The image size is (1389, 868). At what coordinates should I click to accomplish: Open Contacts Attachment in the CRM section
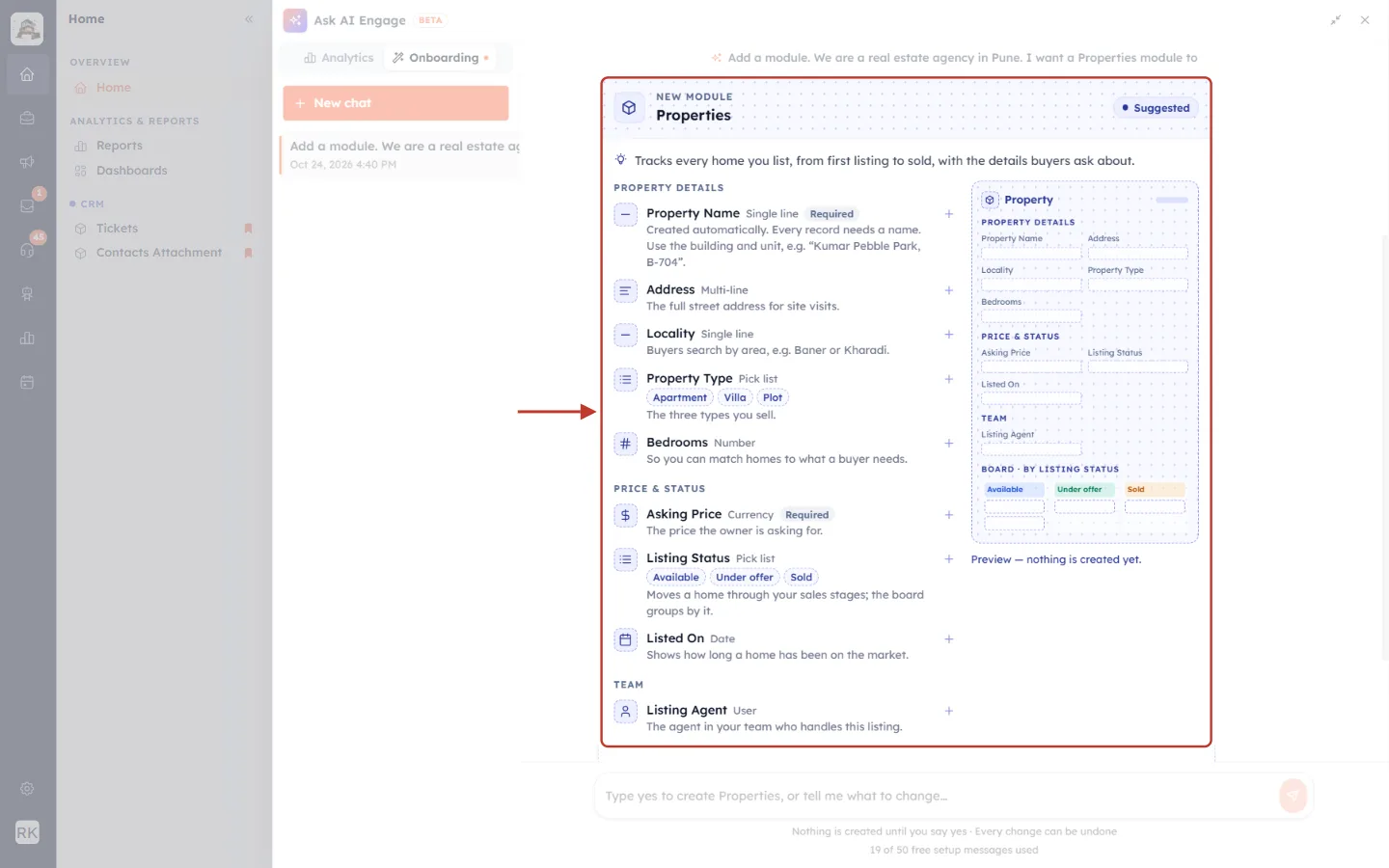pyautogui.click(x=159, y=253)
